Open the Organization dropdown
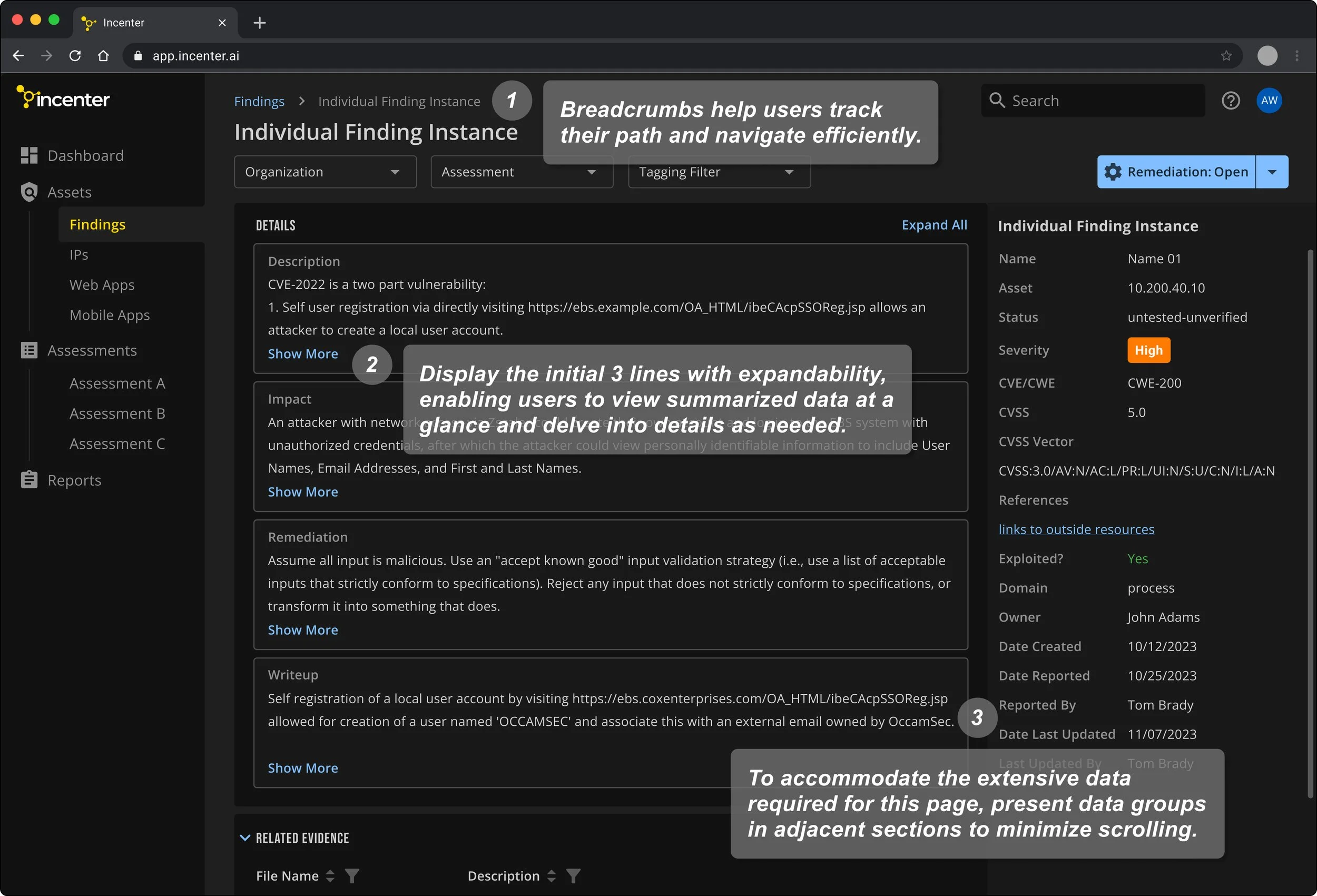This screenshot has width=1317, height=896. [x=325, y=172]
